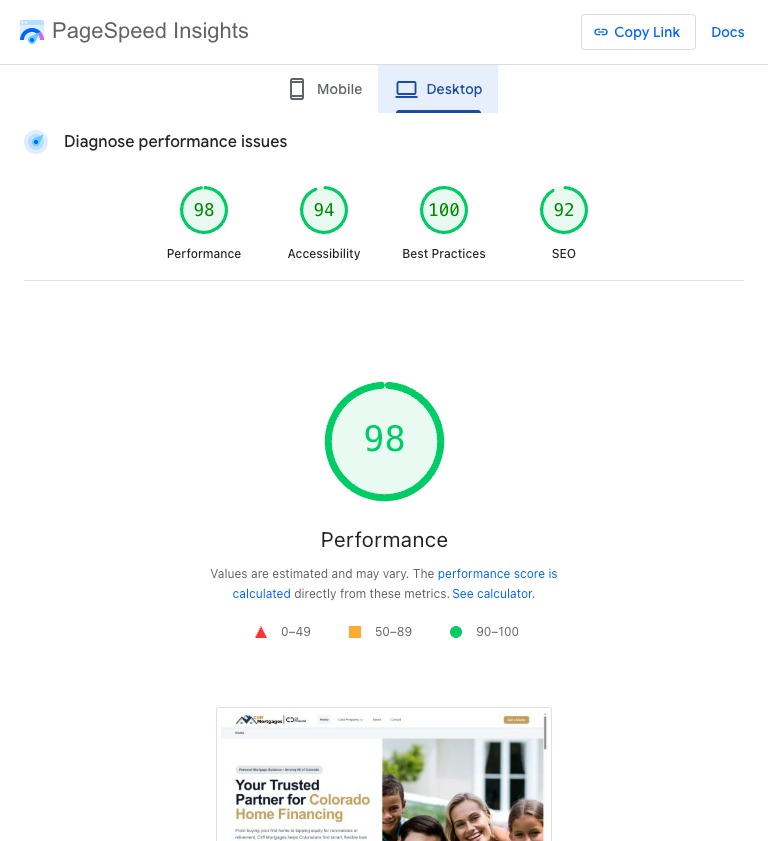Click the Mobile phone icon

(297, 89)
